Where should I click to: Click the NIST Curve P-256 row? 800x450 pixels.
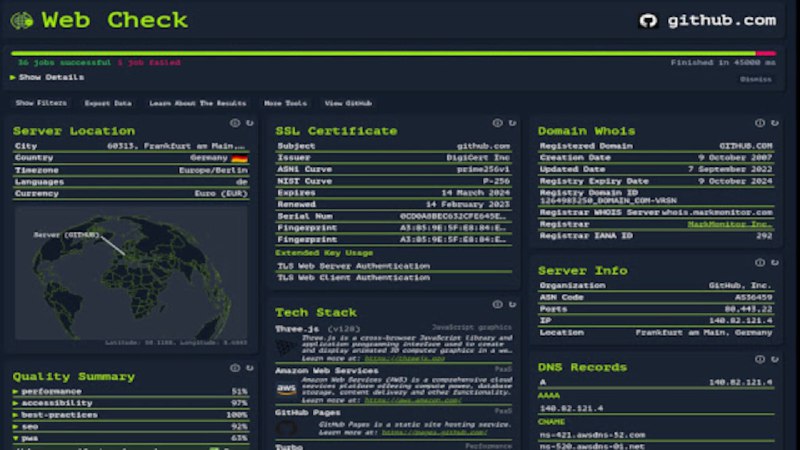click(393, 181)
